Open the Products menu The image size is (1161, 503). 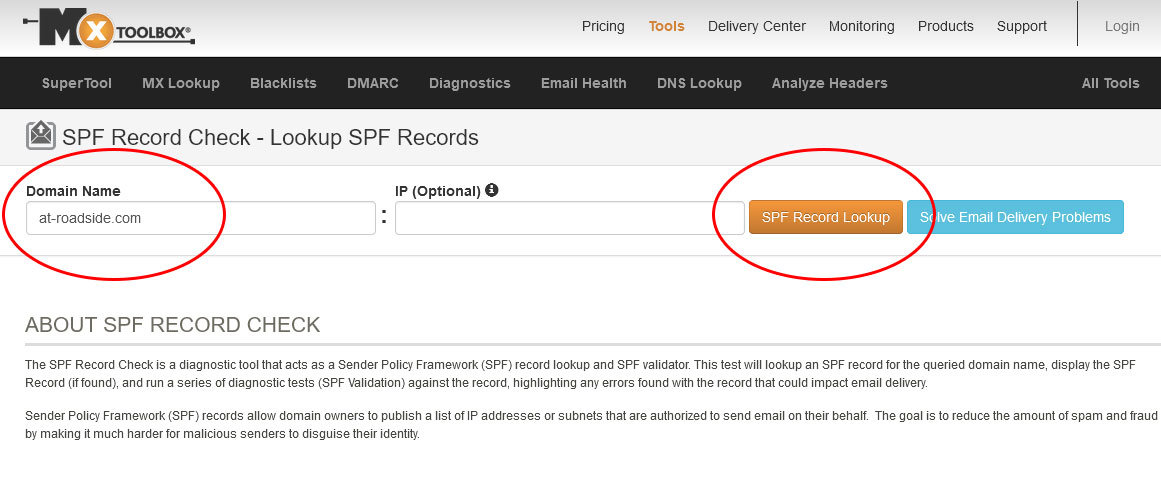(946, 27)
